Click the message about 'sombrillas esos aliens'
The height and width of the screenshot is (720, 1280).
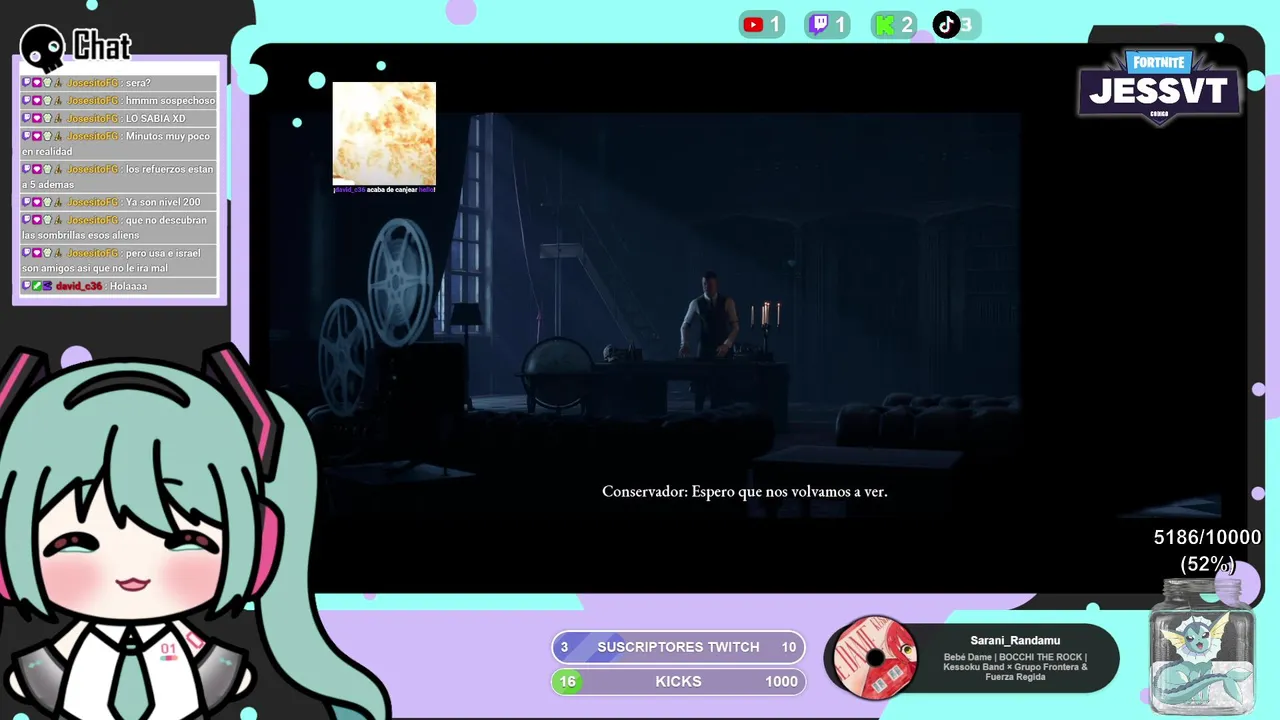tap(119, 227)
